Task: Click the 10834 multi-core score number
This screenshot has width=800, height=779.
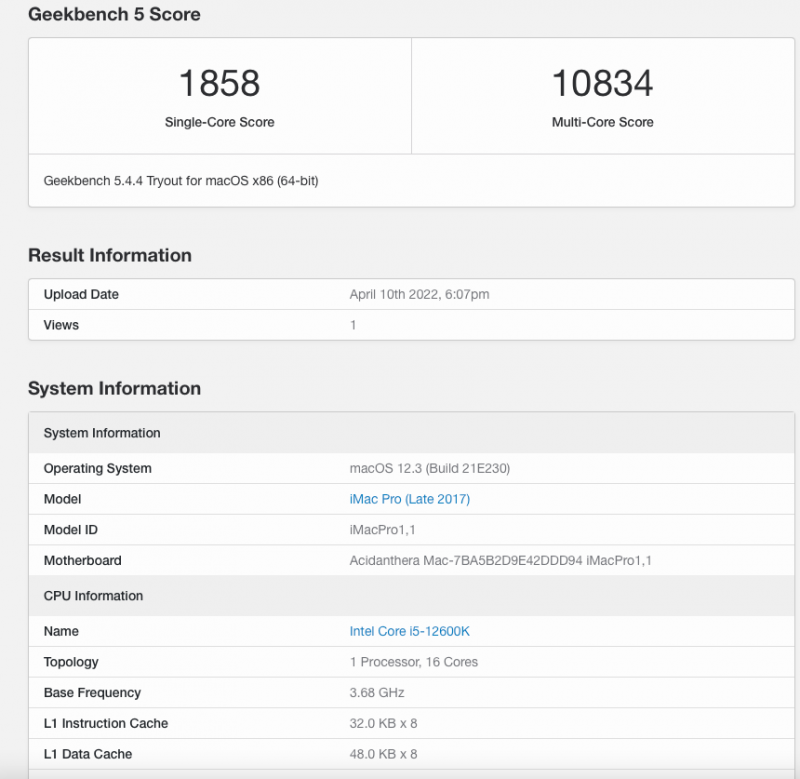Action: tap(602, 83)
